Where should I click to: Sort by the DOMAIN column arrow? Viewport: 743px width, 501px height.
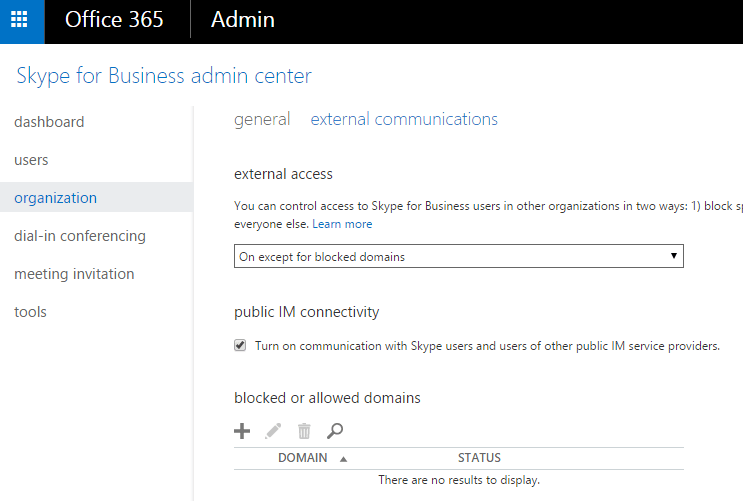point(344,459)
